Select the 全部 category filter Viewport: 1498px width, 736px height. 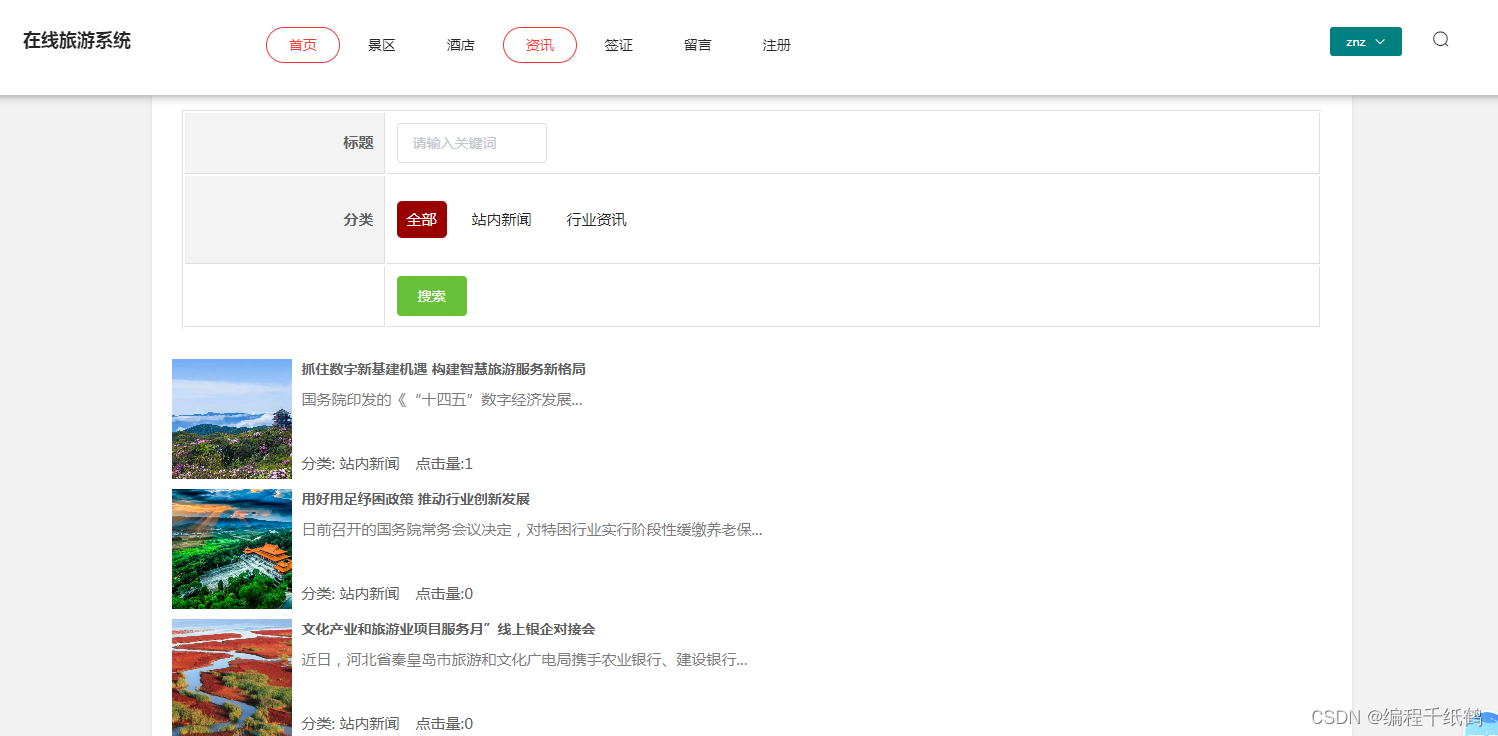point(421,219)
